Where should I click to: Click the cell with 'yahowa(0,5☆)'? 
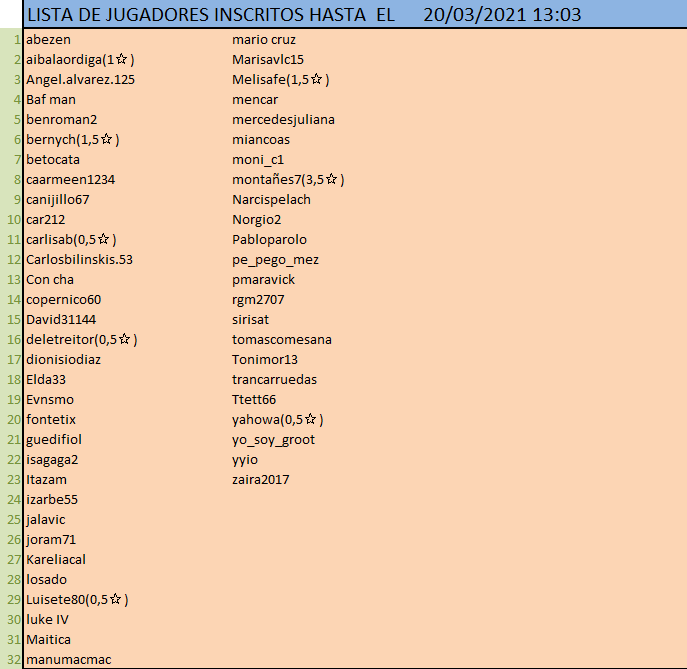(x=277, y=420)
